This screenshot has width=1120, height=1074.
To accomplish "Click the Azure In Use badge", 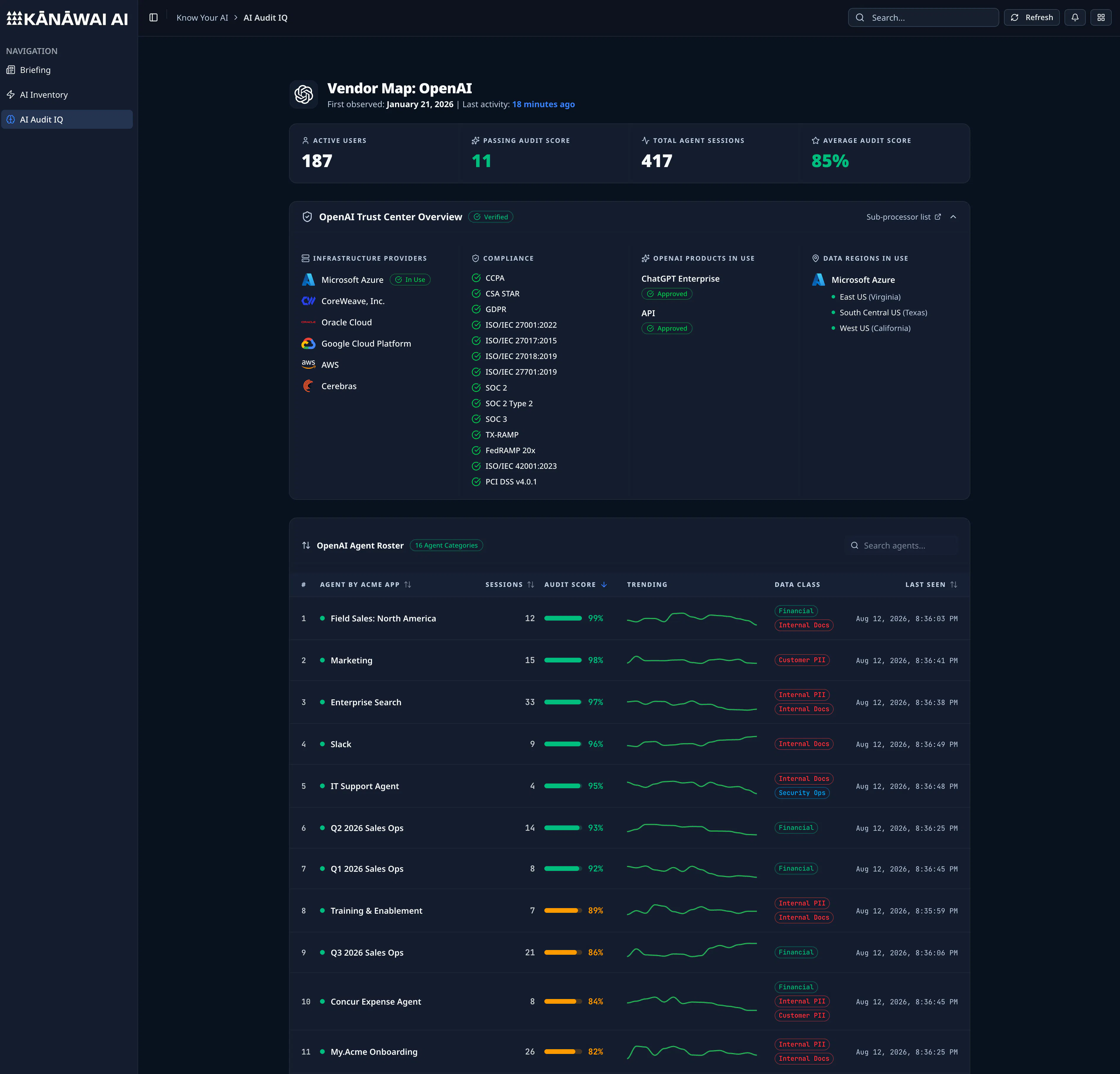I will coord(410,280).
